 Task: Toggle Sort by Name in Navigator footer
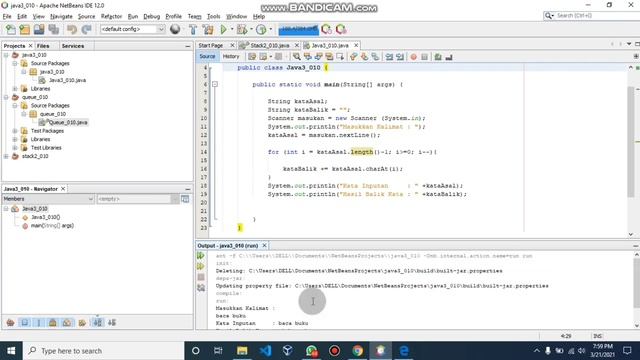[98, 322]
